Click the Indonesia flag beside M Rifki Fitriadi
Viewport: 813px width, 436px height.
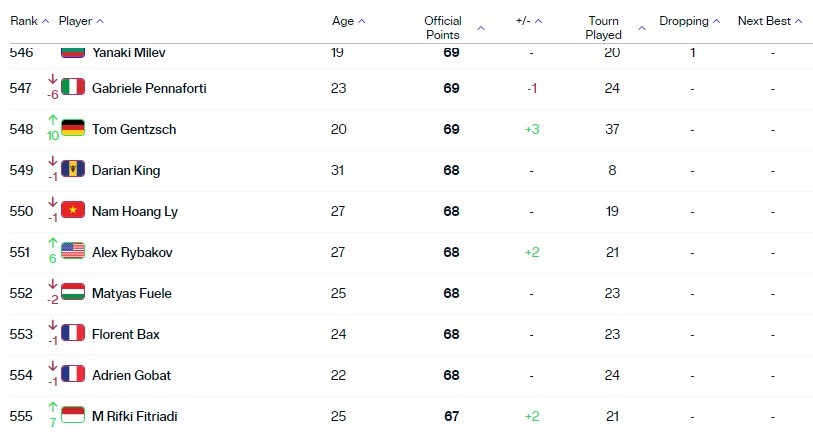(x=73, y=415)
